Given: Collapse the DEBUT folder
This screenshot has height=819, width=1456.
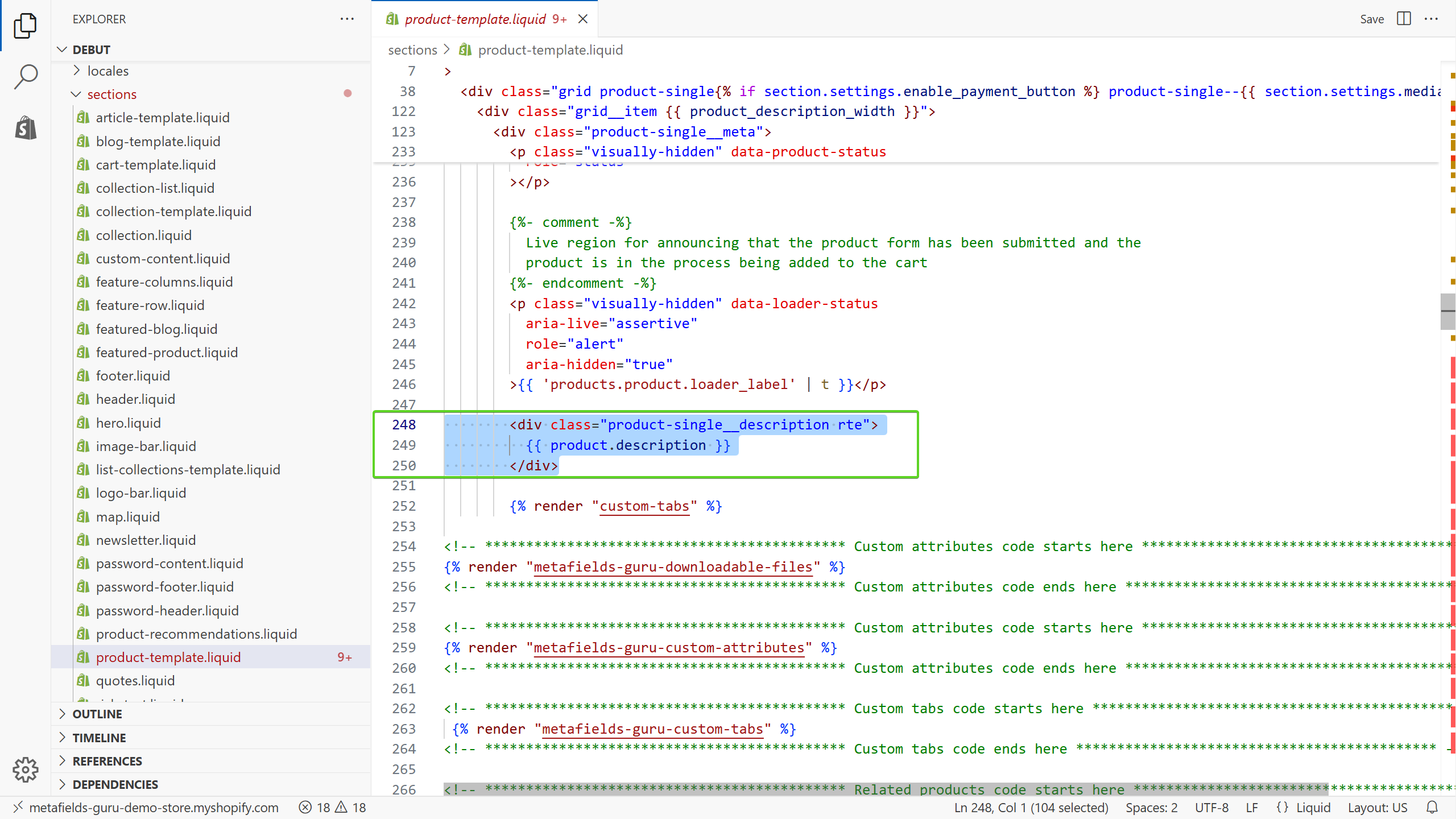Looking at the screenshot, I should coord(63,49).
